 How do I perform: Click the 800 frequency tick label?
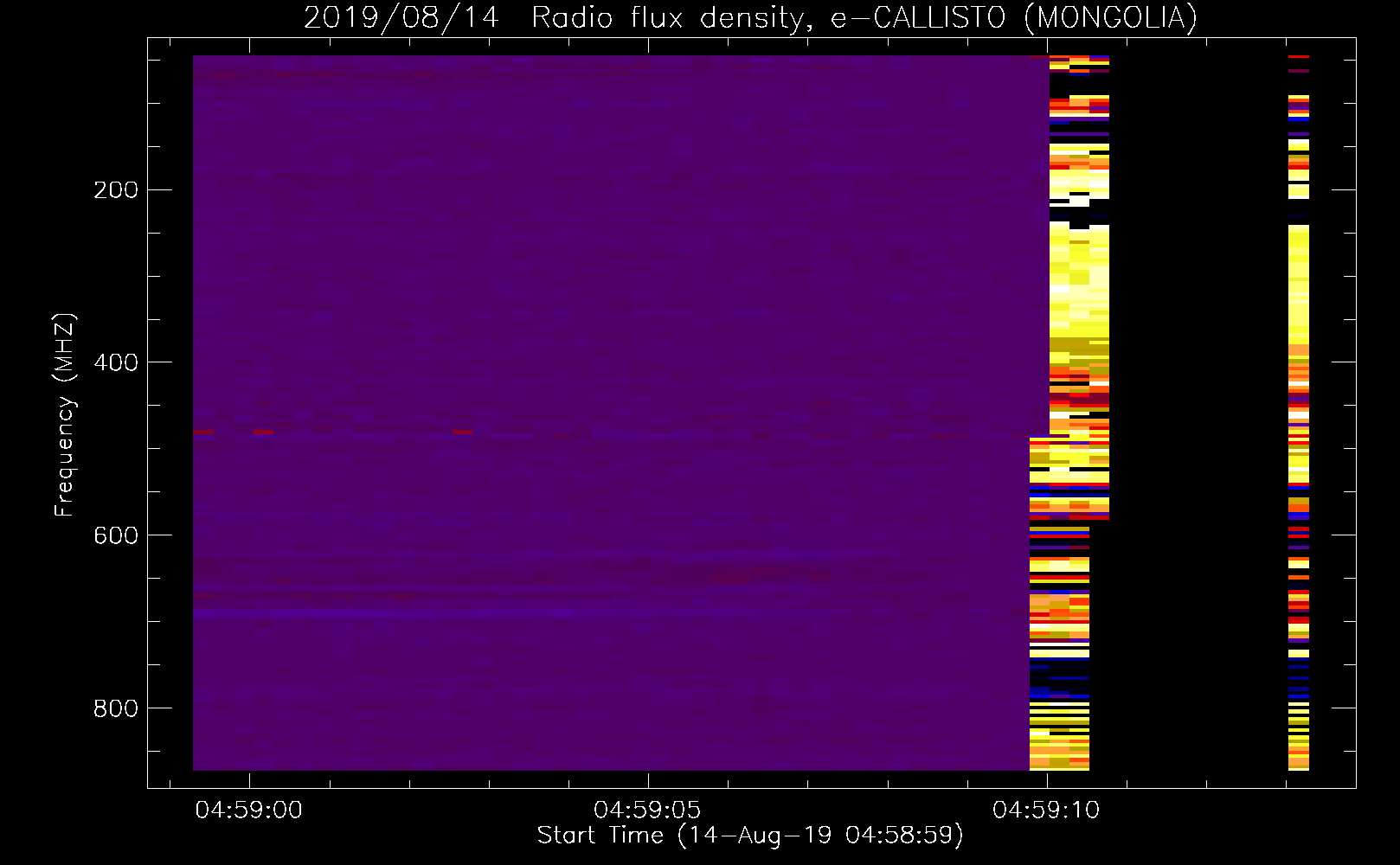click(x=116, y=708)
